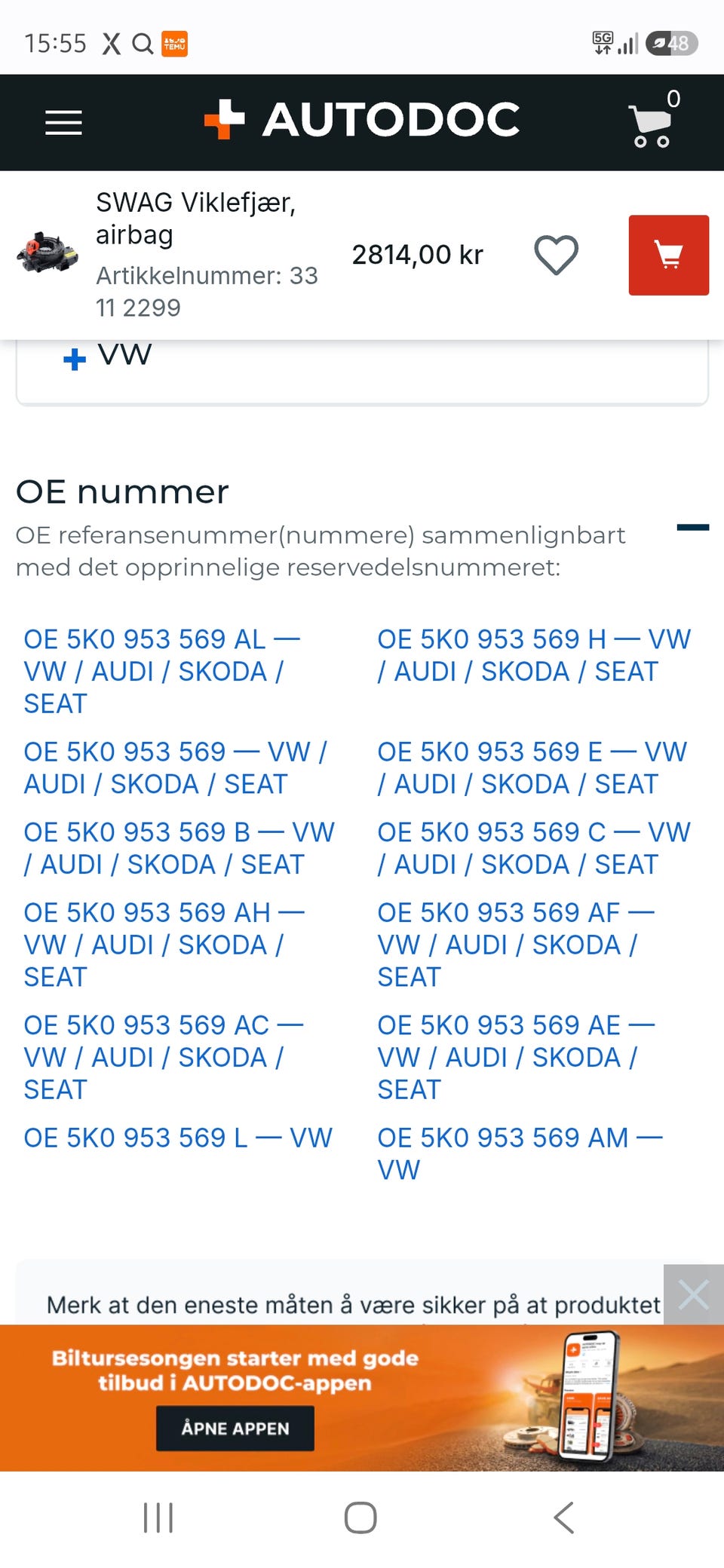Image resolution: width=724 pixels, height=1568 pixels.
Task: Open OE 5K0 953 569 C link
Action: point(534,848)
